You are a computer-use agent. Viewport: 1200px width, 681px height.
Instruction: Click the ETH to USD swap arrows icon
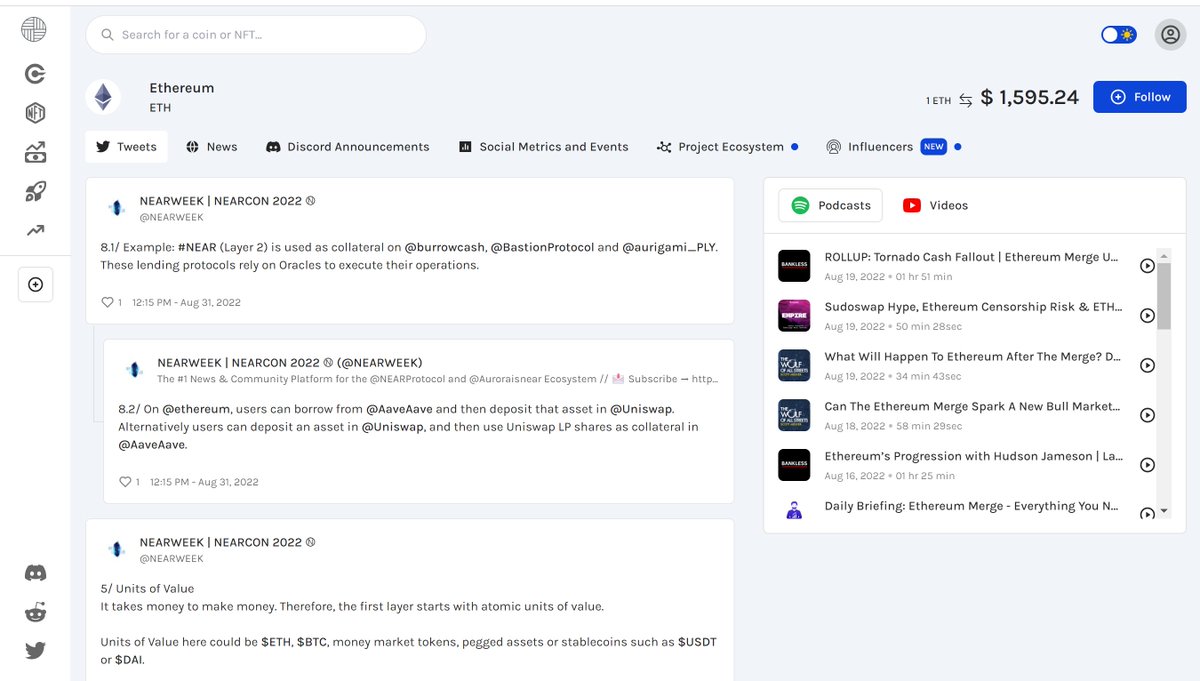(966, 100)
